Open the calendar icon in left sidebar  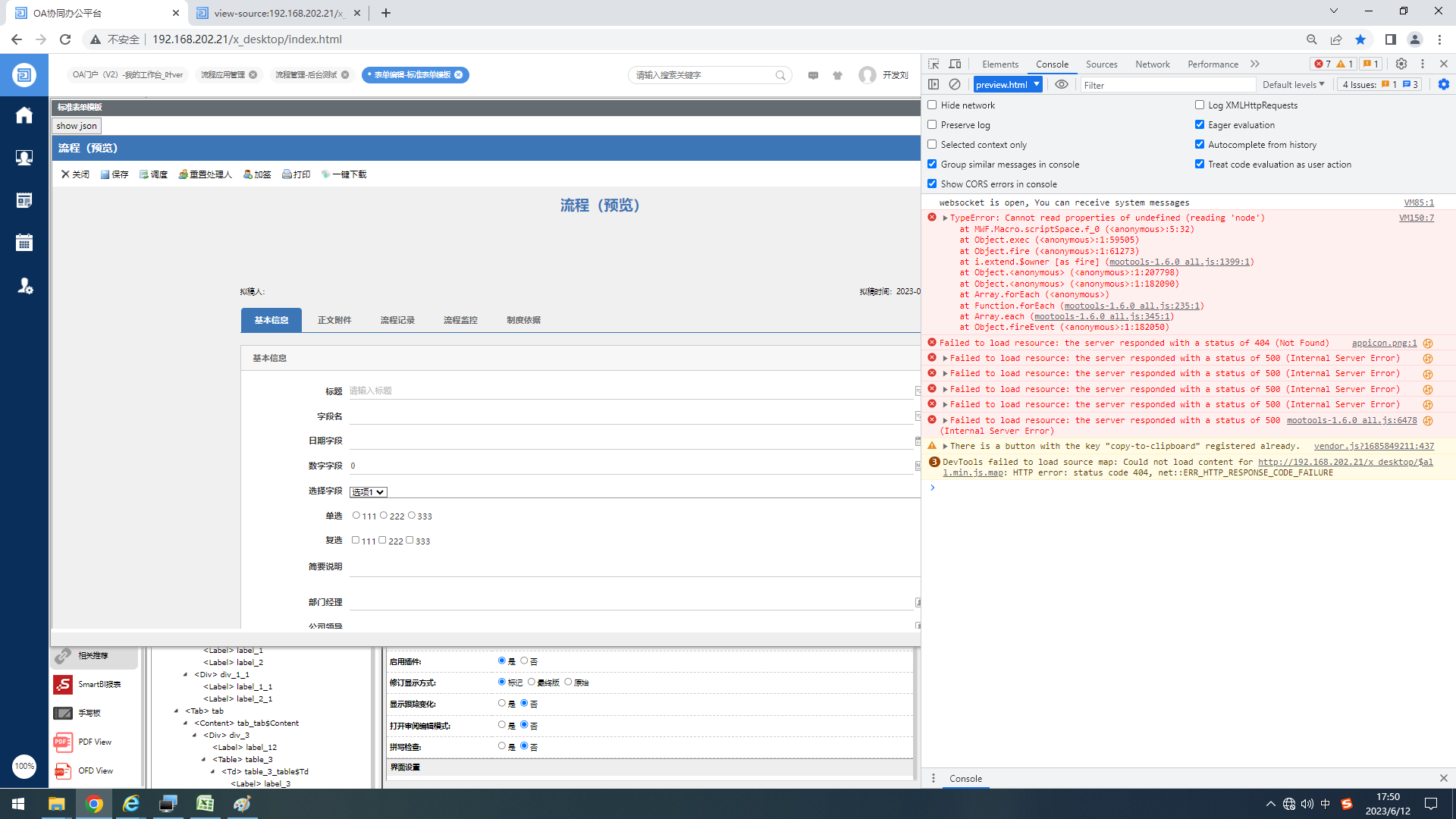24,243
